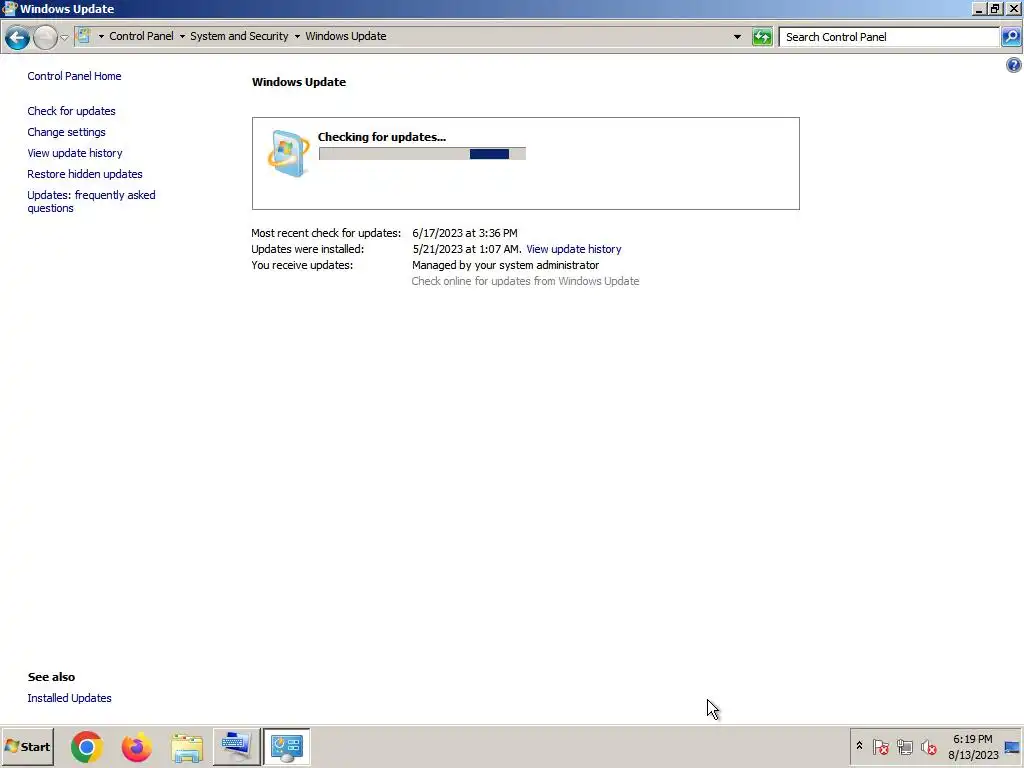Launch Google Chrome from the taskbar
This screenshot has width=1024, height=768.
tap(87, 746)
